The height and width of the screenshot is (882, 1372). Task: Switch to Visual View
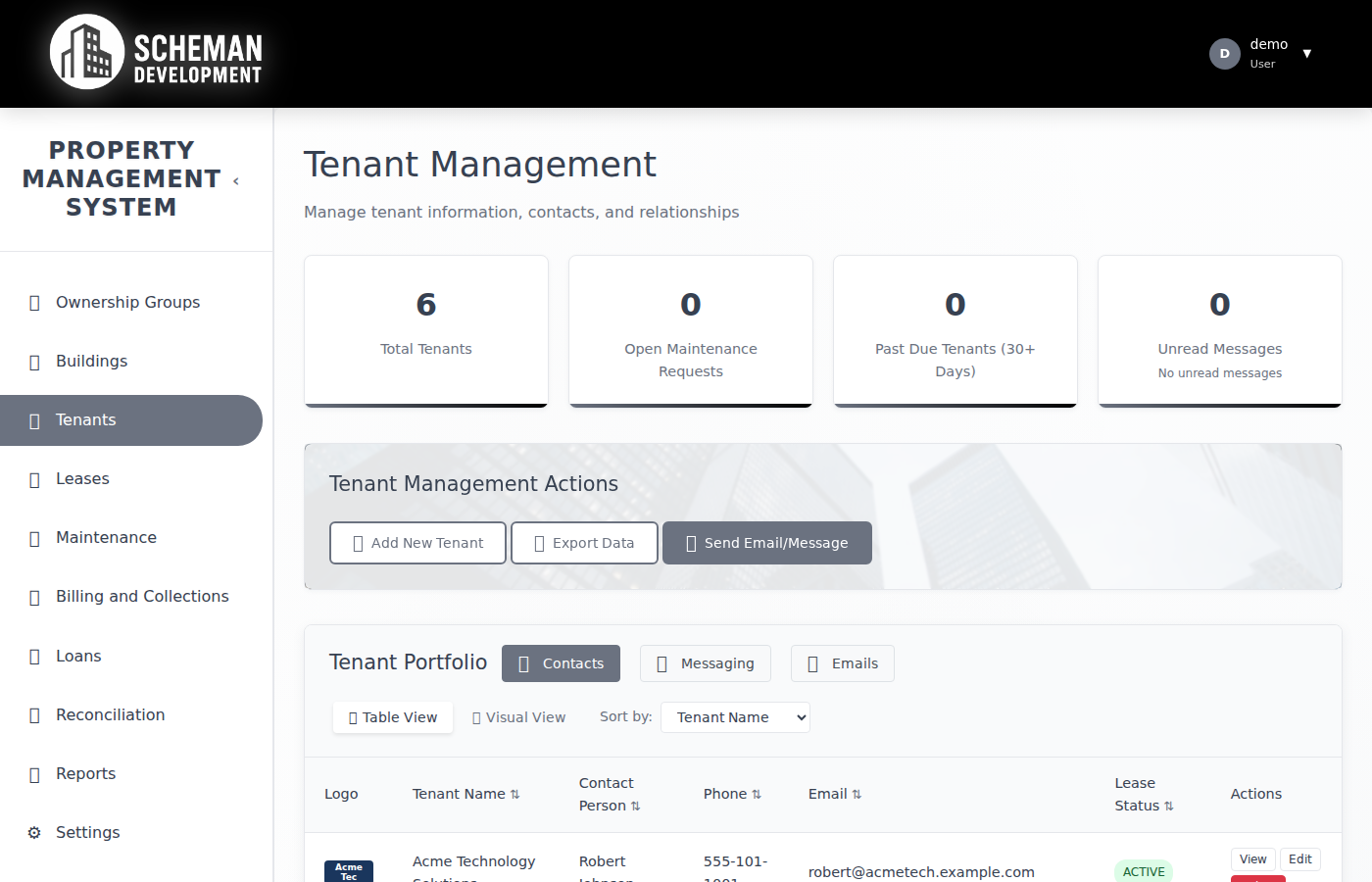pyautogui.click(x=518, y=716)
